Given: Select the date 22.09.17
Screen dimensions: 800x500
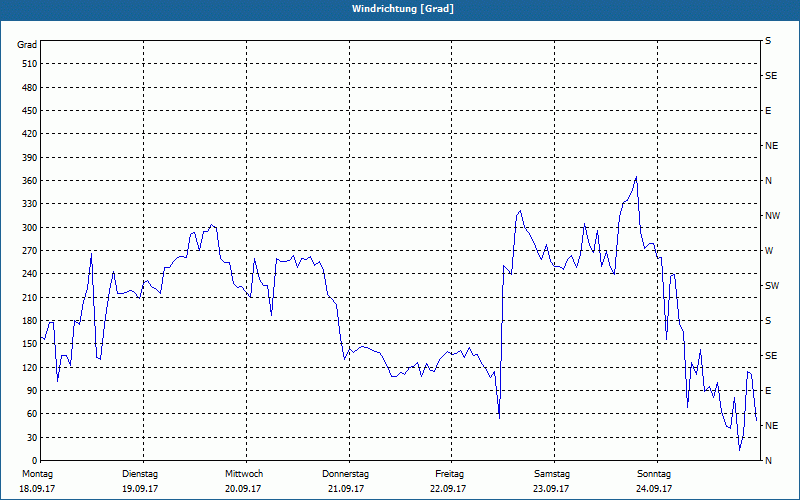Looking at the screenshot, I should pos(448,489).
